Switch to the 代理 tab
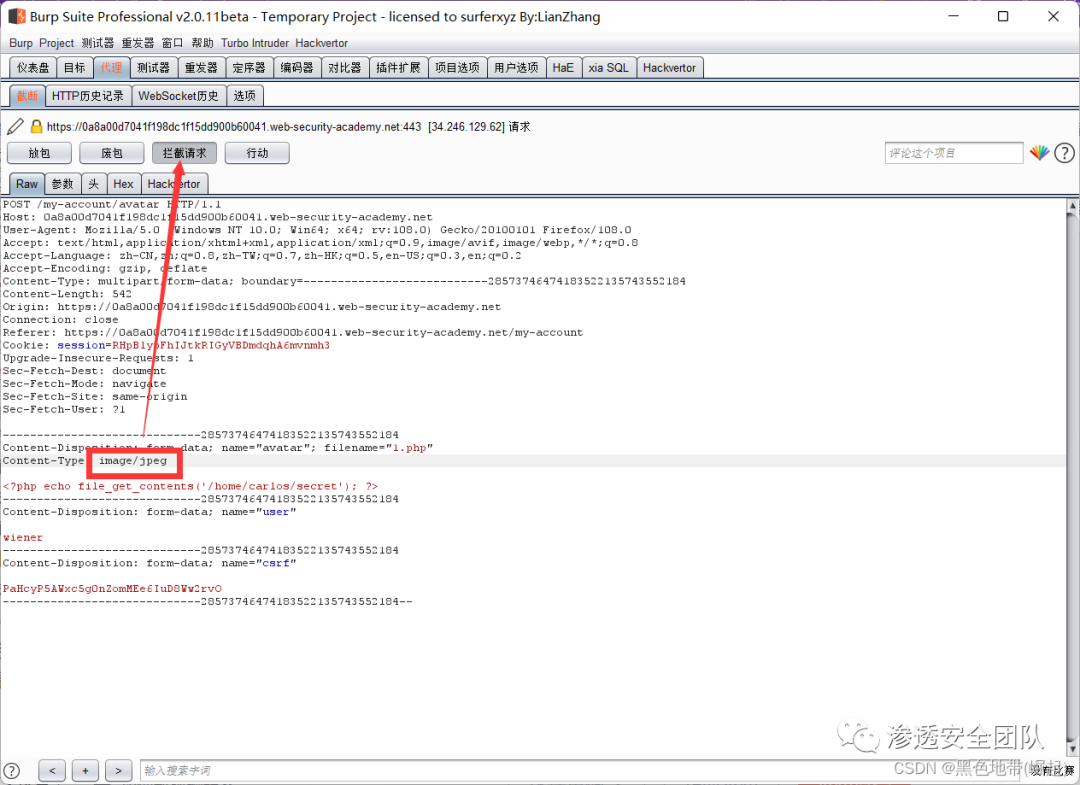The height and width of the screenshot is (785, 1080). click(x=112, y=67)
